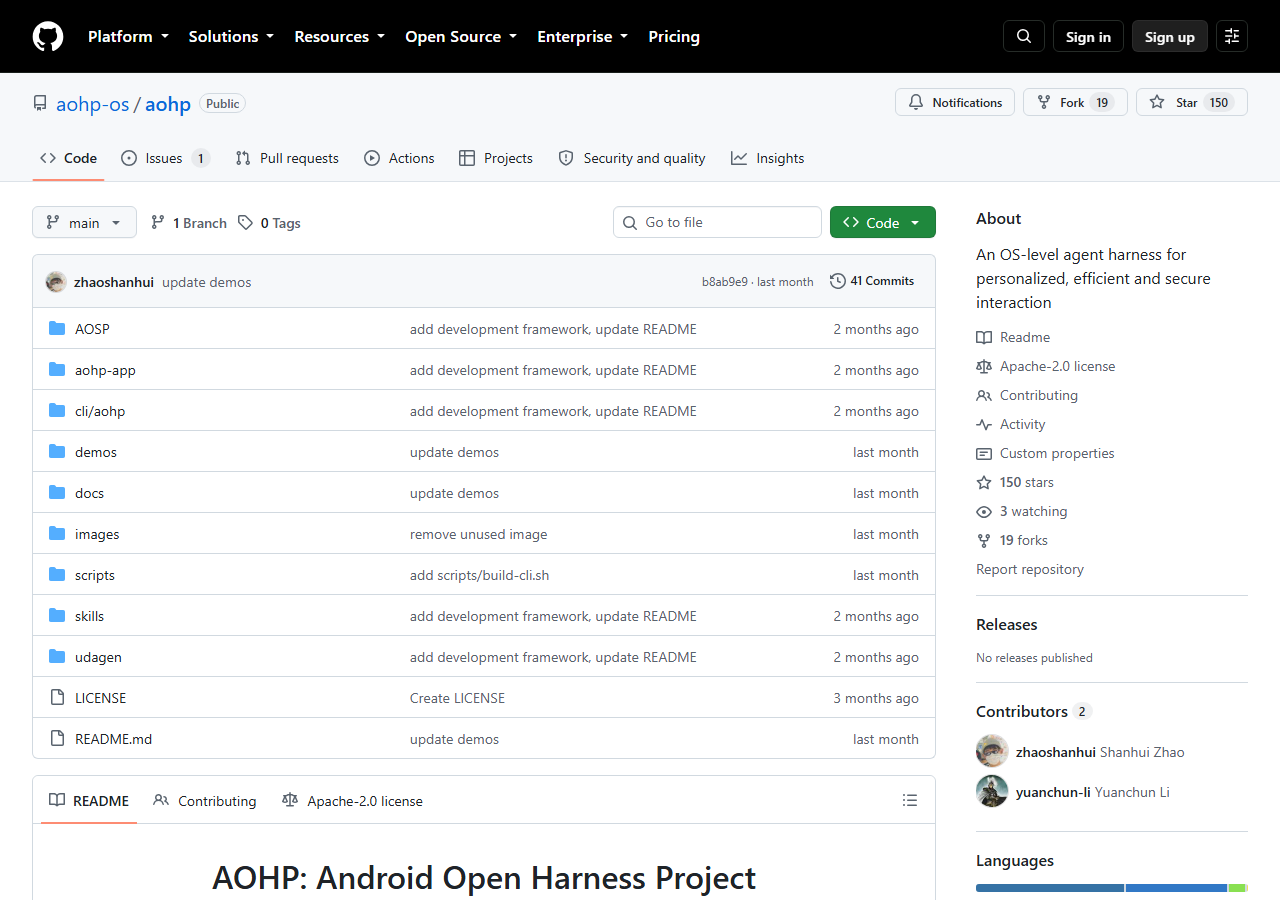1280x900 pixels.
Task: Star the repository with Star button
Action: 1192,102
